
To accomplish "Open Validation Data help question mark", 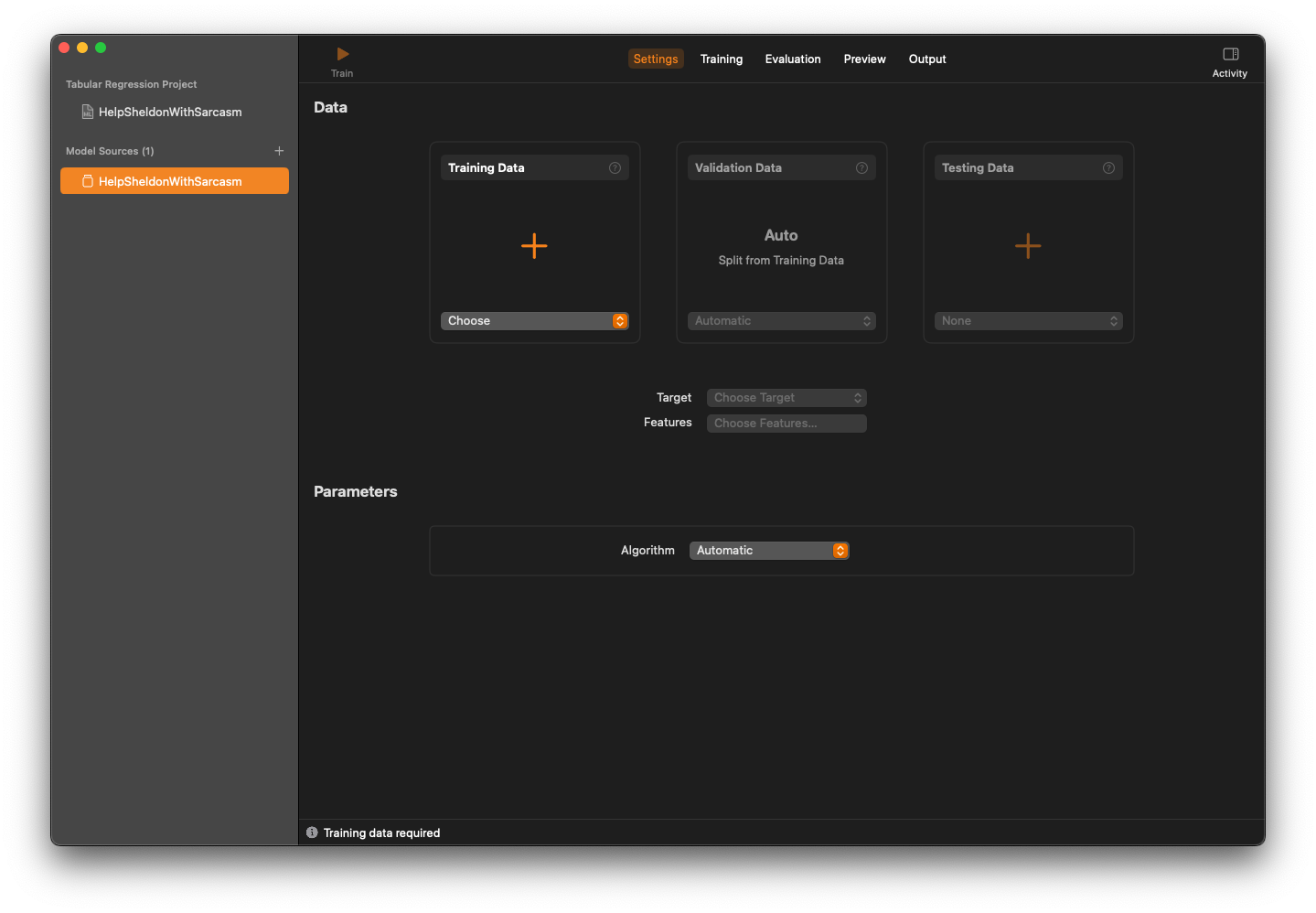I will pyautogui.click(x=861, y=168).
